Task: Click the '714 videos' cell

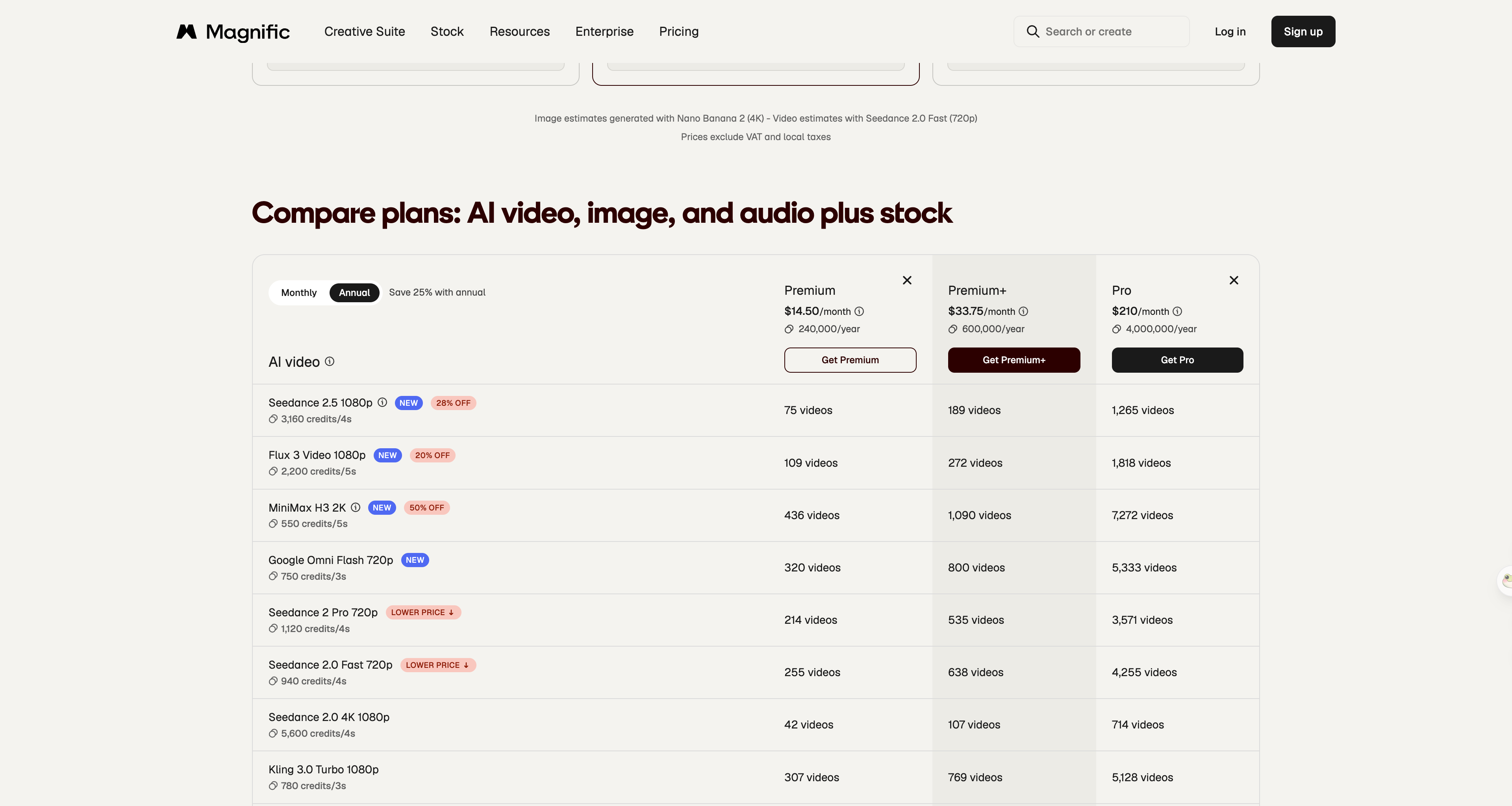Action: click(1138, 725)
